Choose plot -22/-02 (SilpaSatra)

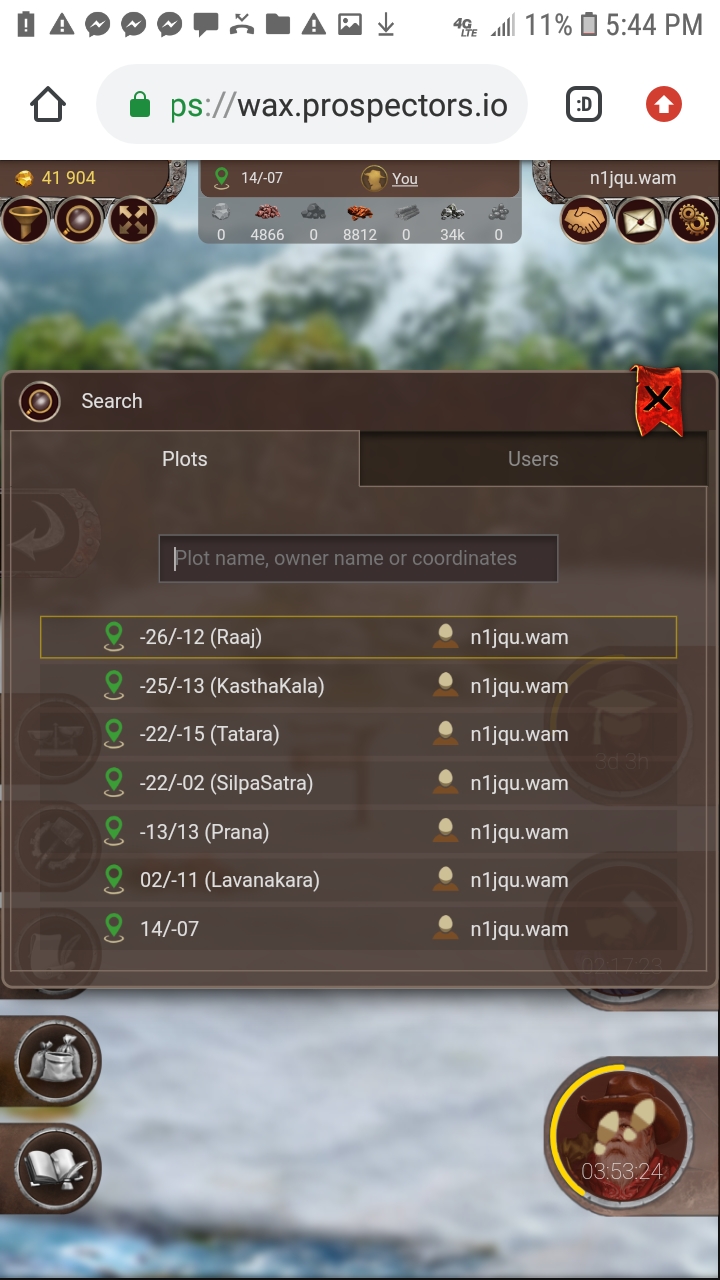click(x=358, y=783)
